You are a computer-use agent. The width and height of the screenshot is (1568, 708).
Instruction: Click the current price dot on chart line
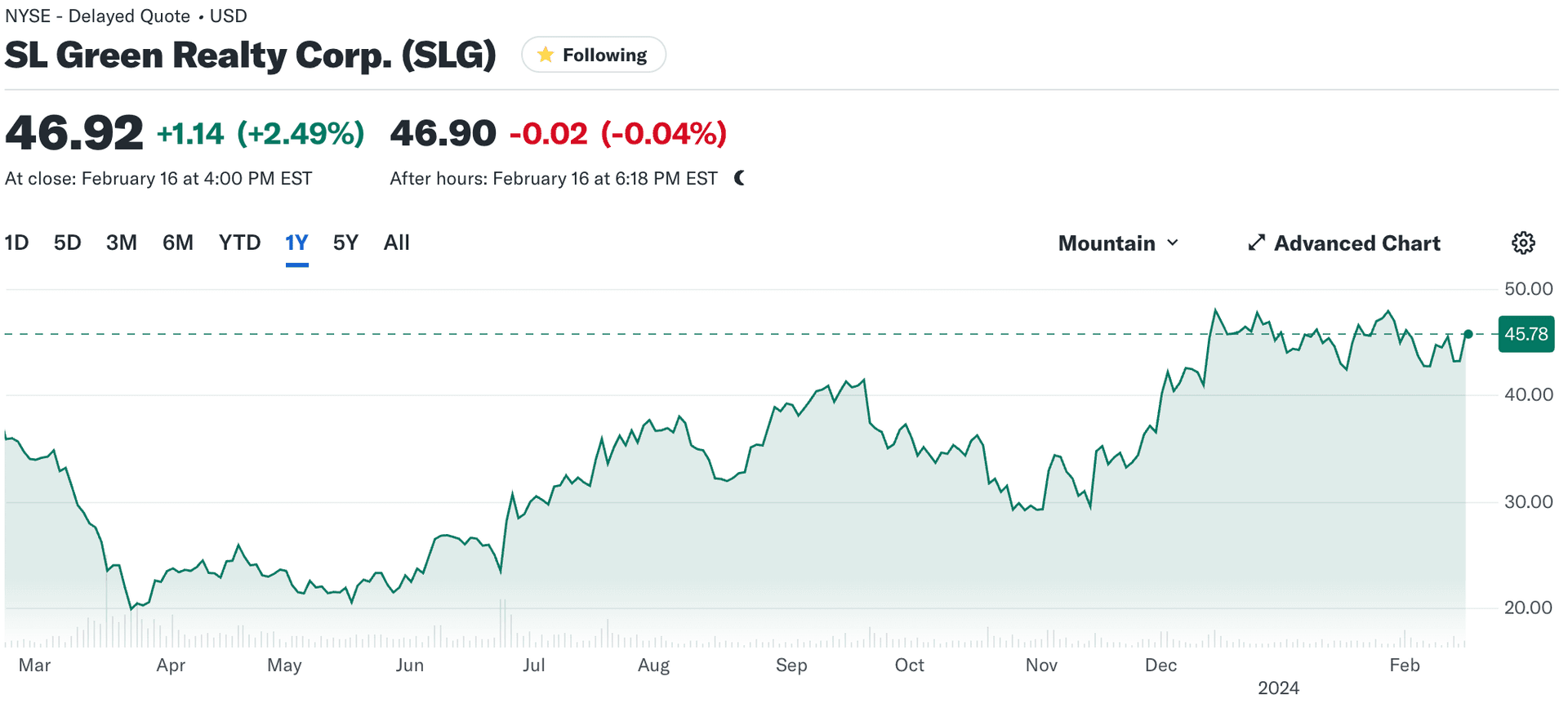[1468, 334]
